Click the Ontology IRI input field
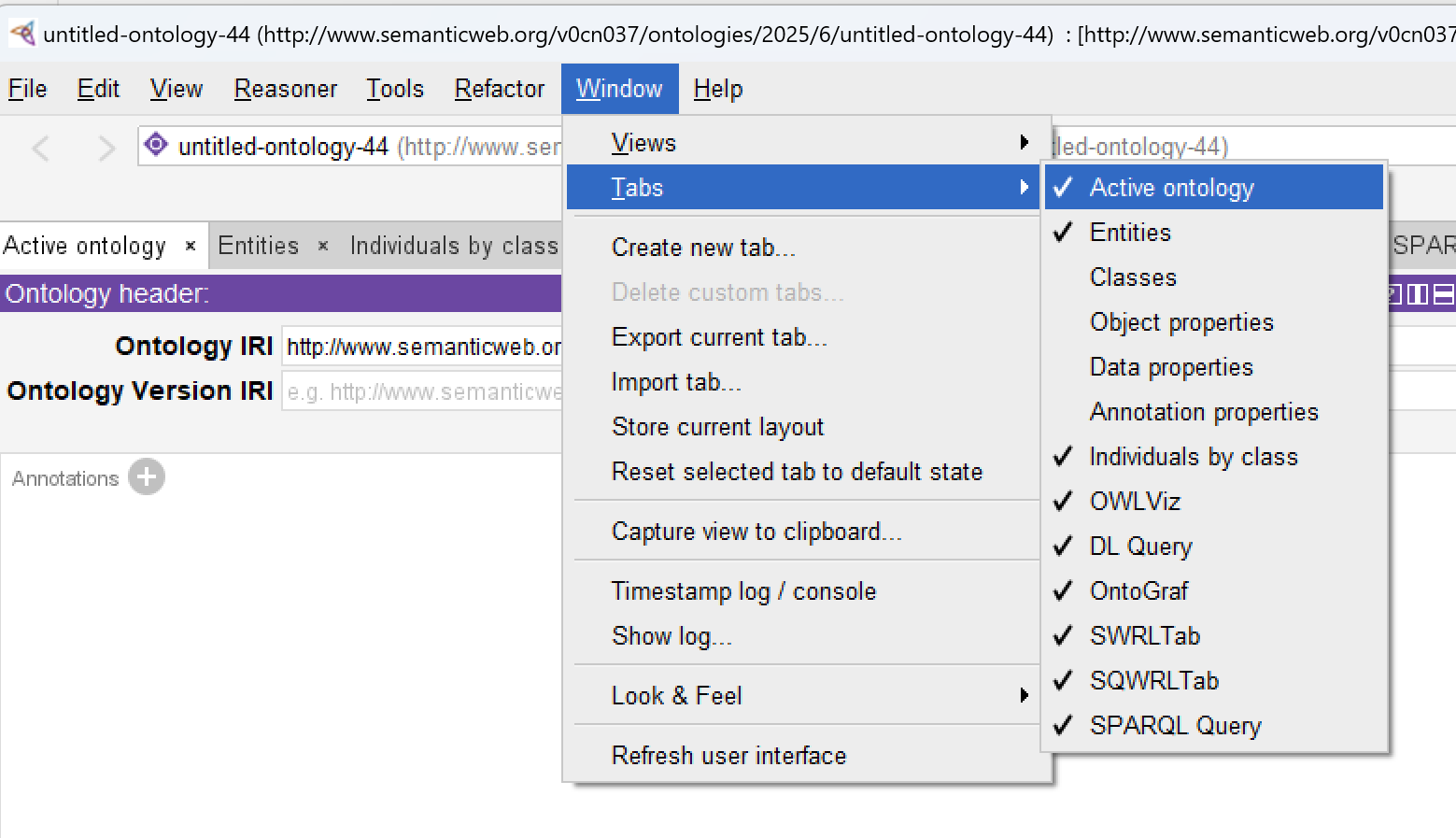Viewport: 1456px width, 838px height. 422,347
